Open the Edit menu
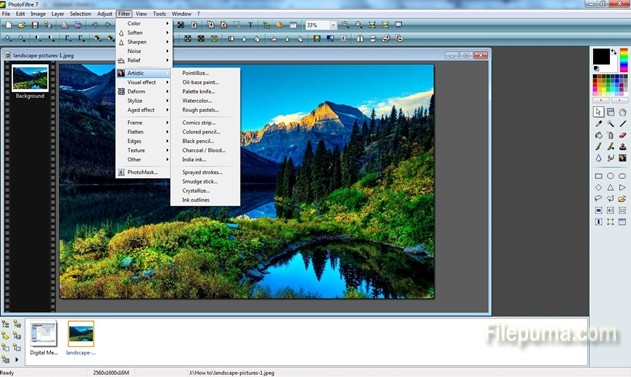Viewport: 631px width, 377px height. click(x=20, y=14)
